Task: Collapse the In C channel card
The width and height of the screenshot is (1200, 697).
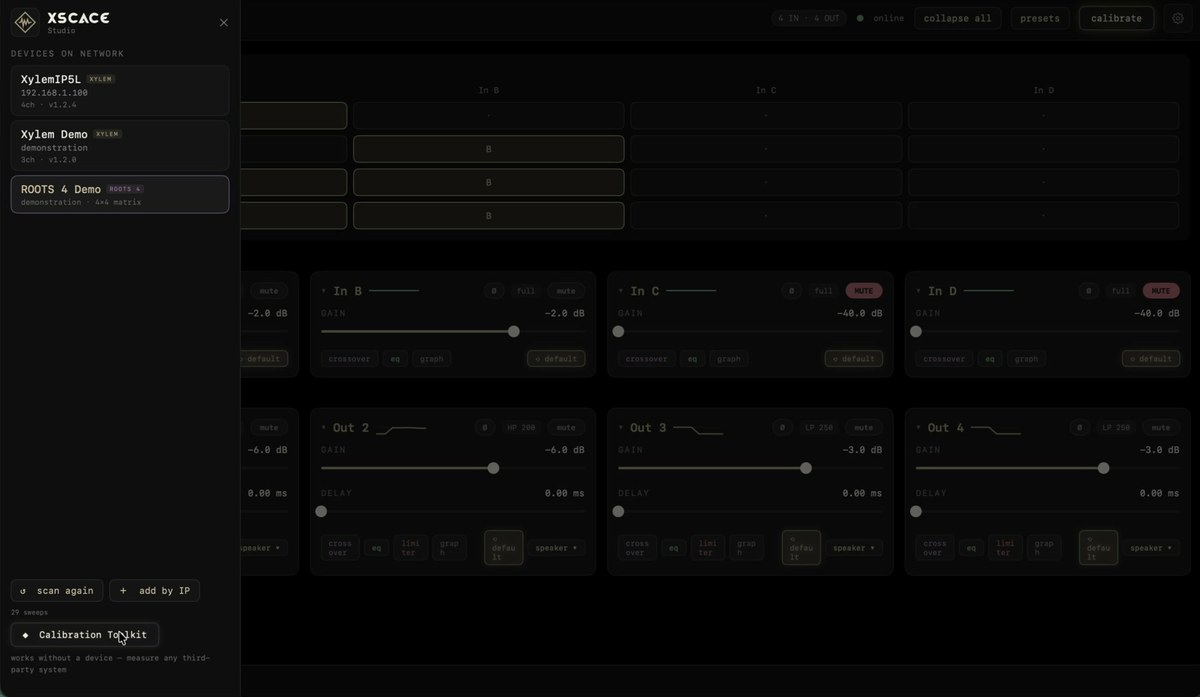Action: point(621,291)
